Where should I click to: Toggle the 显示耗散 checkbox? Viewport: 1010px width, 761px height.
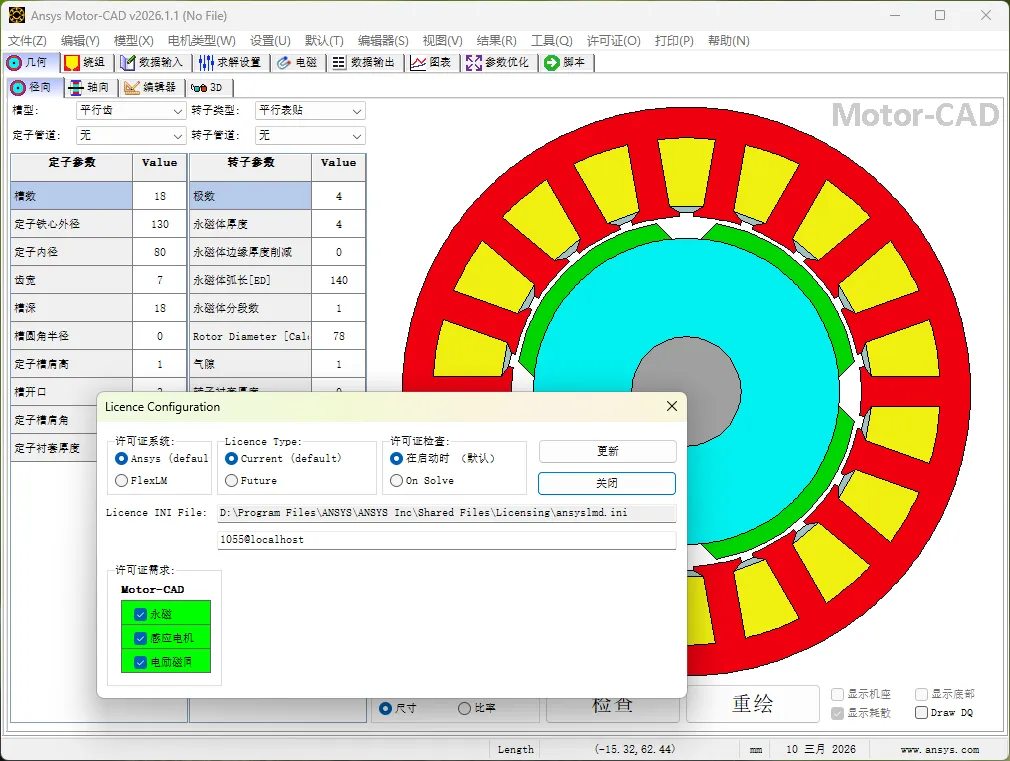837,713
